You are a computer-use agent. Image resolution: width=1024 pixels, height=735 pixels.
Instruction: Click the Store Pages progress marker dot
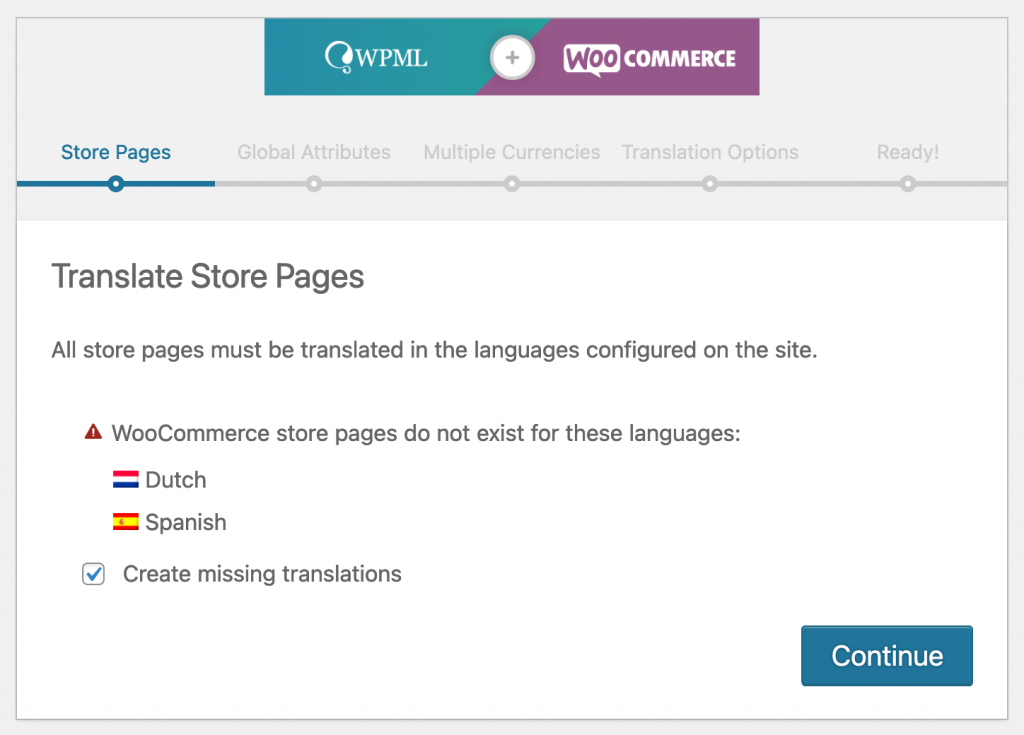[116, 184]
